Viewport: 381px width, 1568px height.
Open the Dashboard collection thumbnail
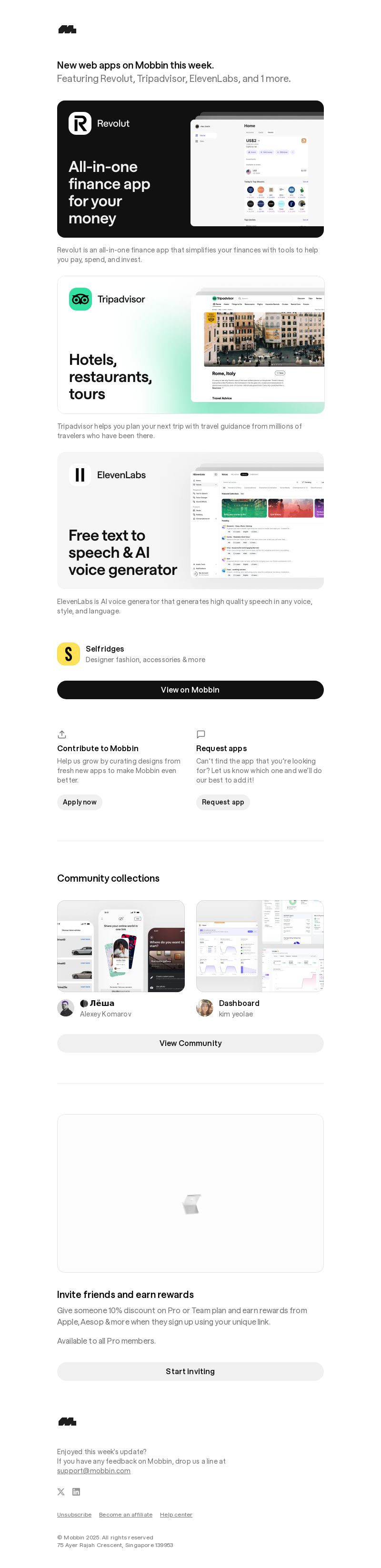pyautogui.click(x=260, y=945)
